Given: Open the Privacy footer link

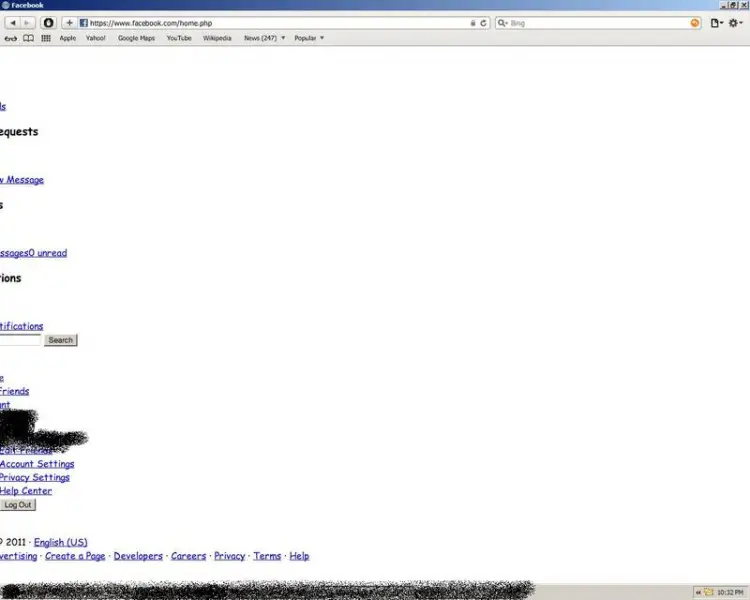Looking at the screenshot, I should (x=230, y=556).
